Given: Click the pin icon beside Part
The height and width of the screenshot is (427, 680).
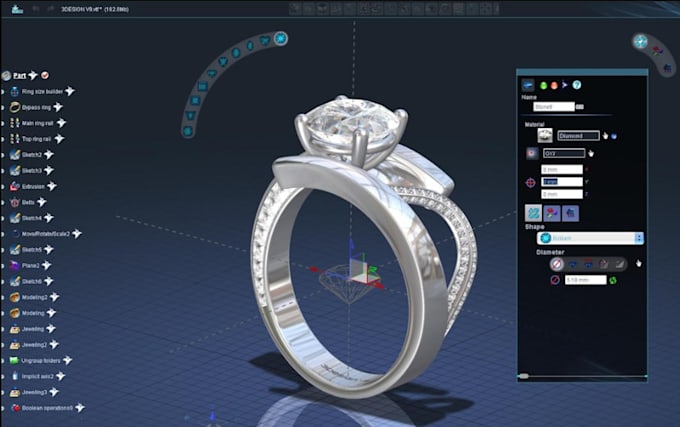Looking at the screenshot, I should click(33, 75).
